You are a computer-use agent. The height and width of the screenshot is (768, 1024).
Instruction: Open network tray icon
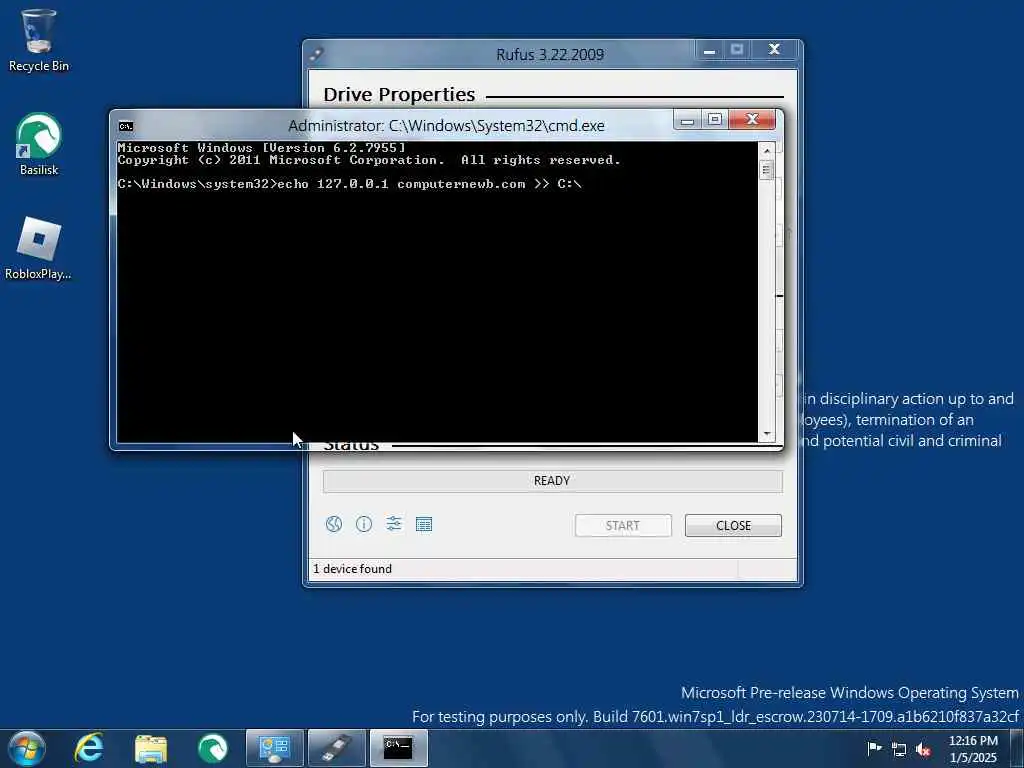click(x=899, y=750)
